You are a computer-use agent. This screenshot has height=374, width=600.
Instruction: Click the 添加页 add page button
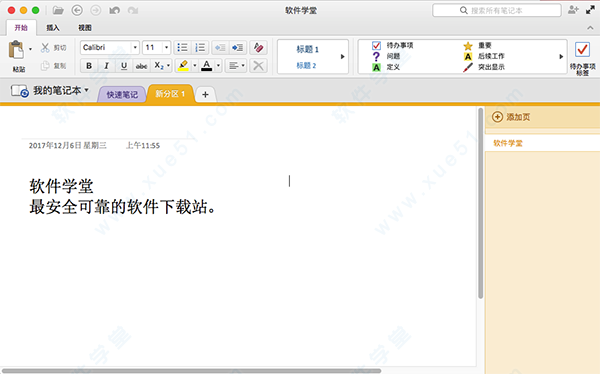tap(511, 117)
